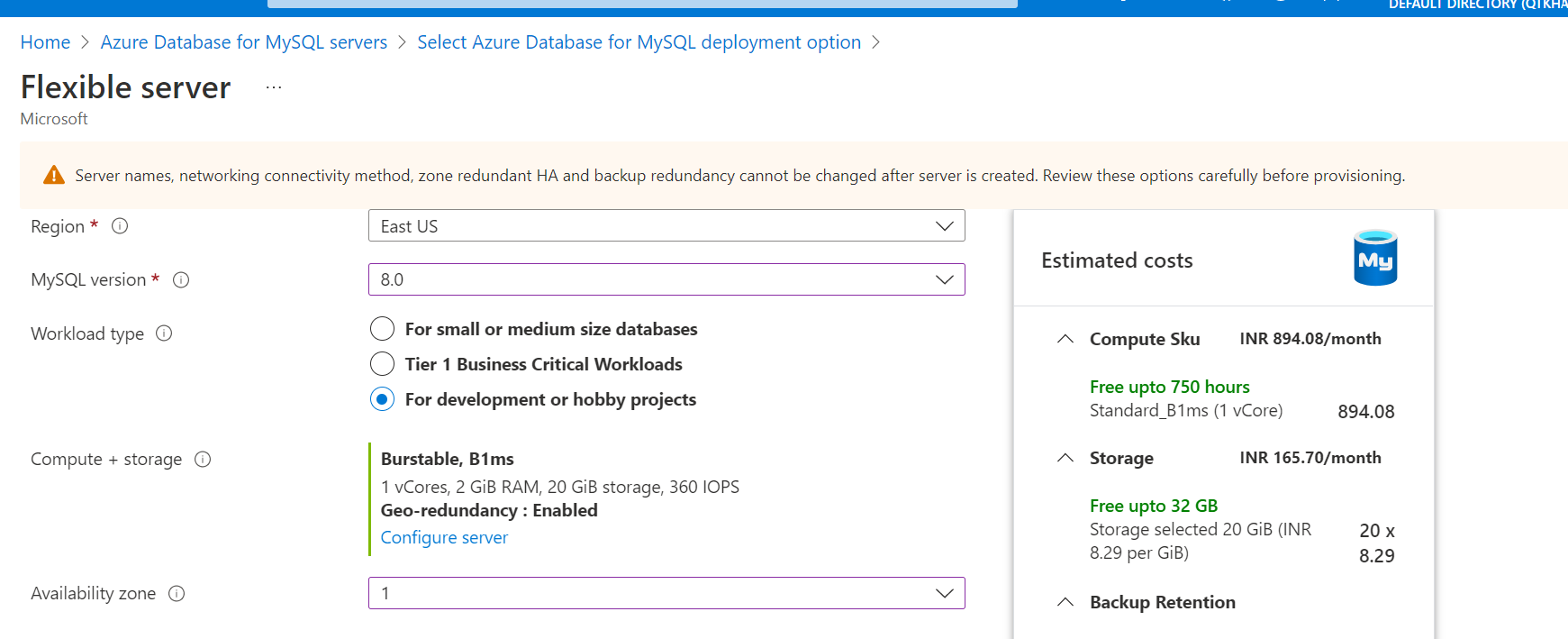
Task: Go to Azure Database for MySQL servers breadcrumb
Action: 244,42
